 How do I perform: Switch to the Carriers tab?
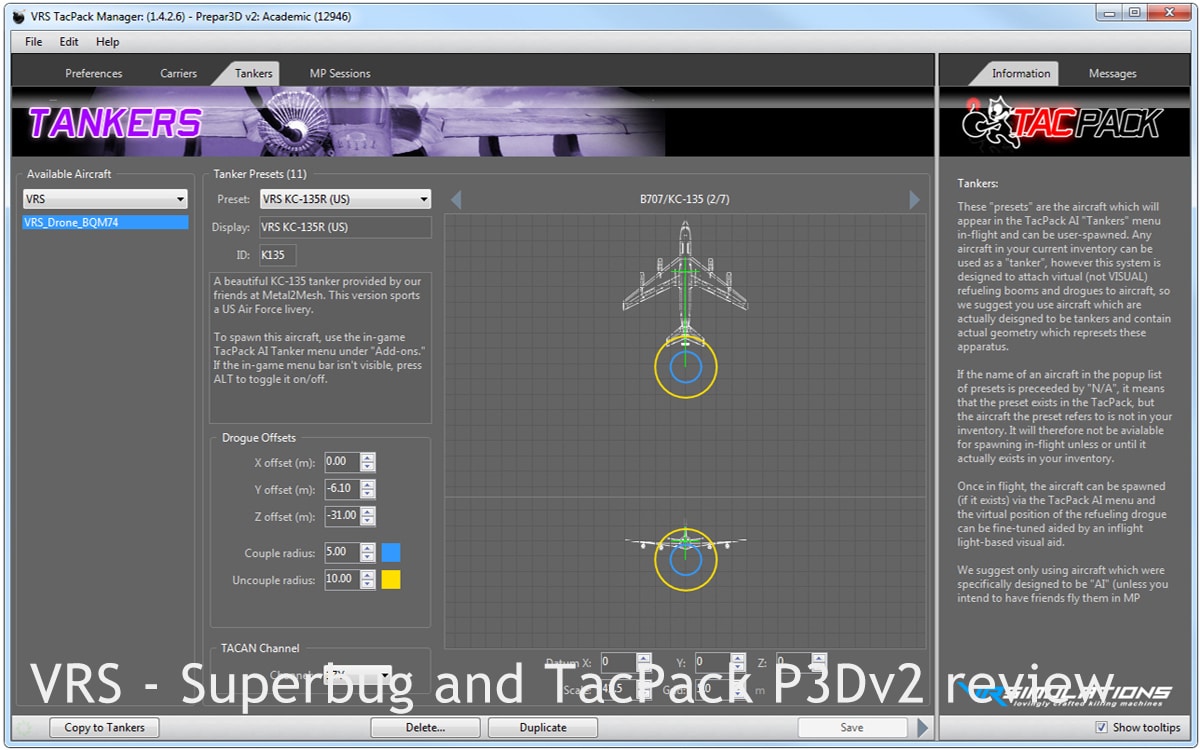(178, 73)
